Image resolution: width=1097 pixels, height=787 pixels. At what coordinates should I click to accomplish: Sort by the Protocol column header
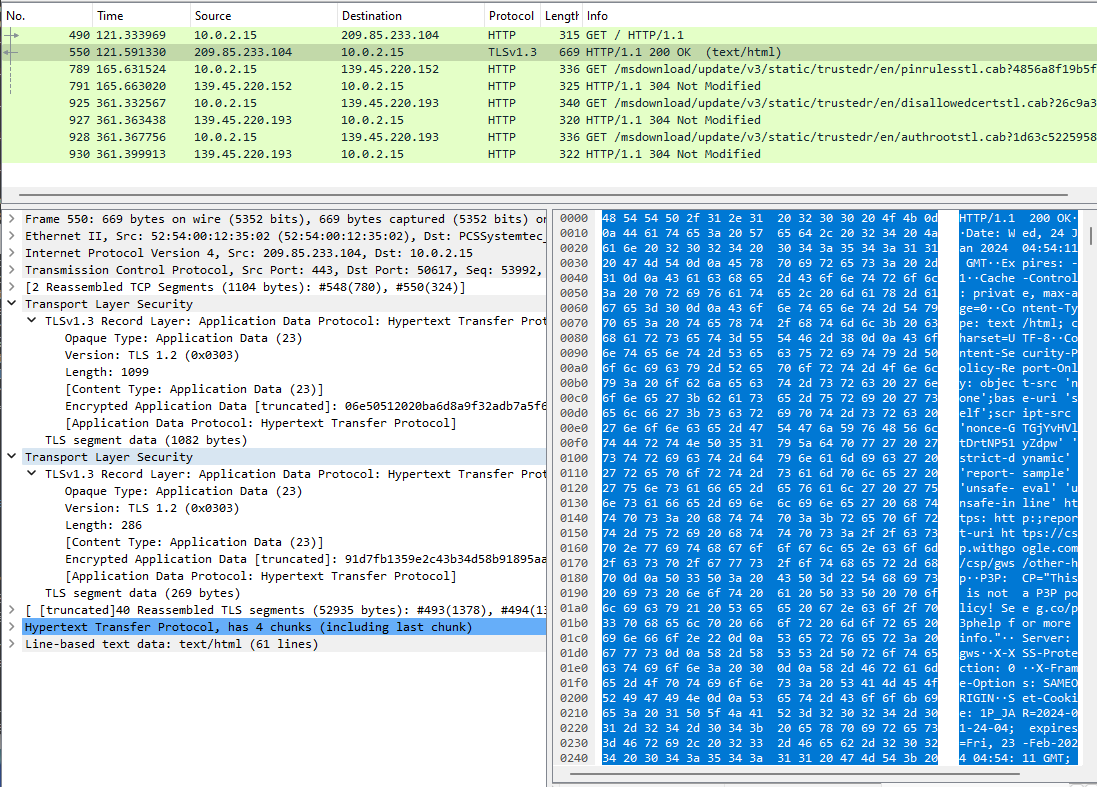[x=511, y=15]
